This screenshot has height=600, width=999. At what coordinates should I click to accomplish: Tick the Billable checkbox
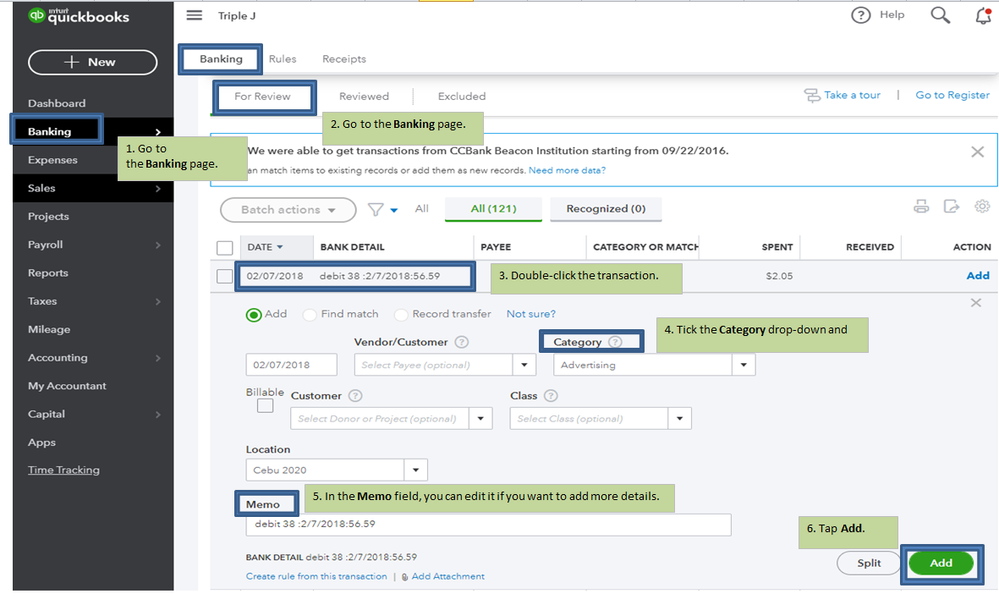point(265,406)
